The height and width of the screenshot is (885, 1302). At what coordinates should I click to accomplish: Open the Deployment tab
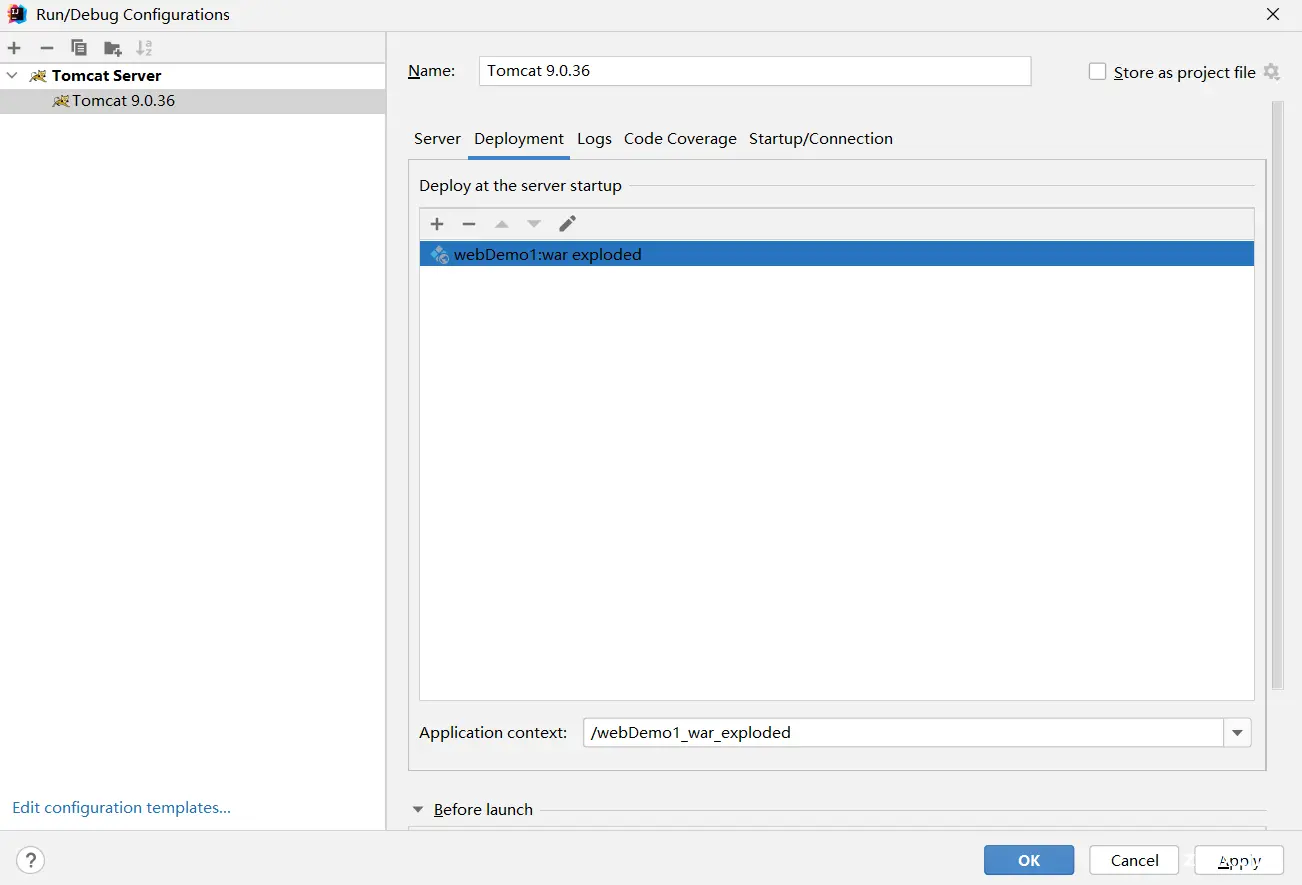point(519,139)
